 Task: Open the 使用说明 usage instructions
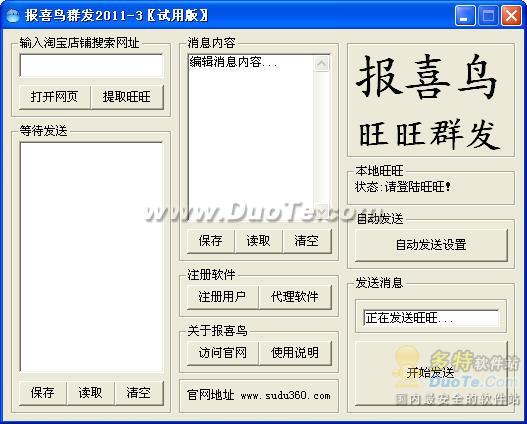295,353
